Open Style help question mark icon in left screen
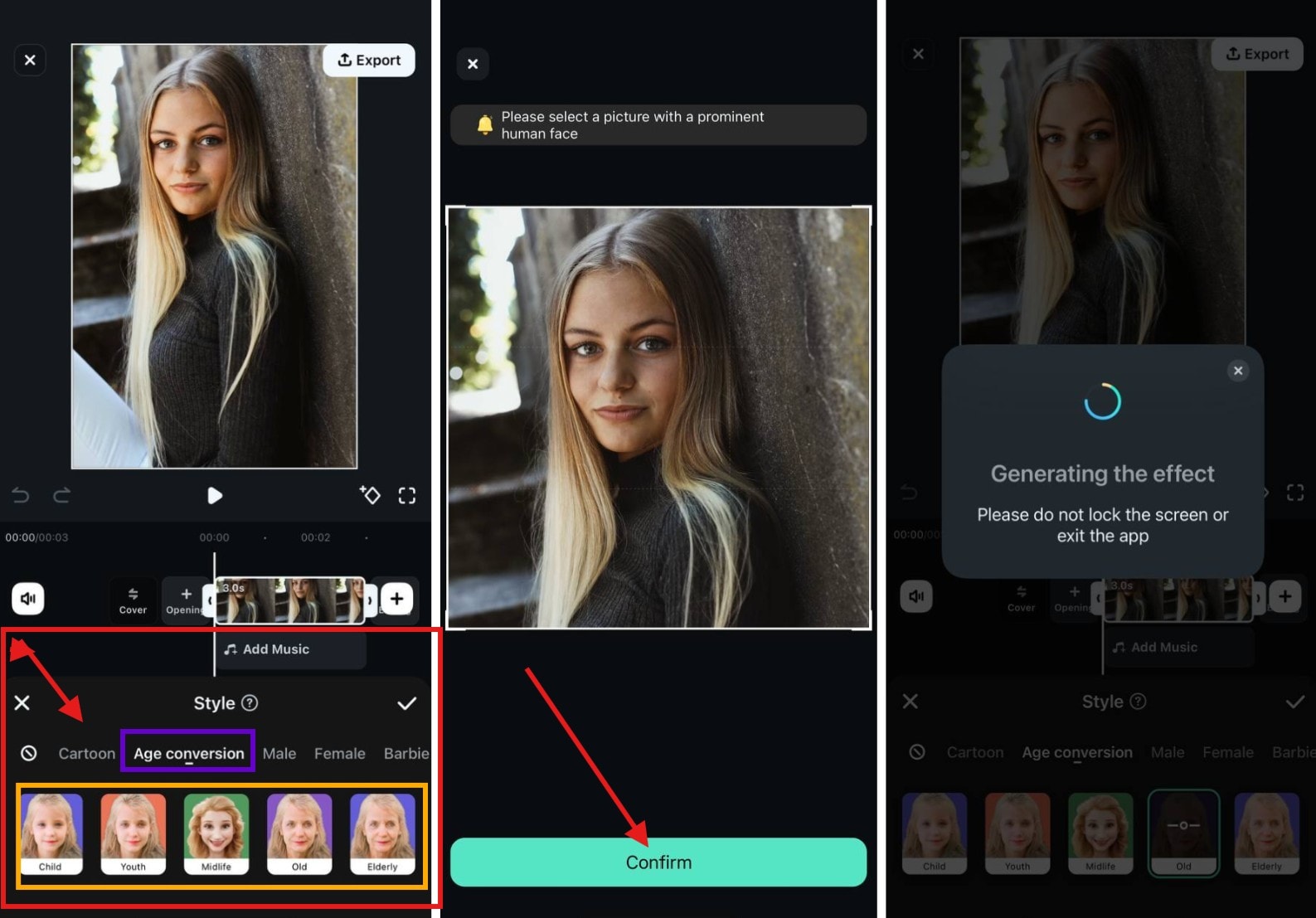The image size is (1316, 918). coord(250,703)
